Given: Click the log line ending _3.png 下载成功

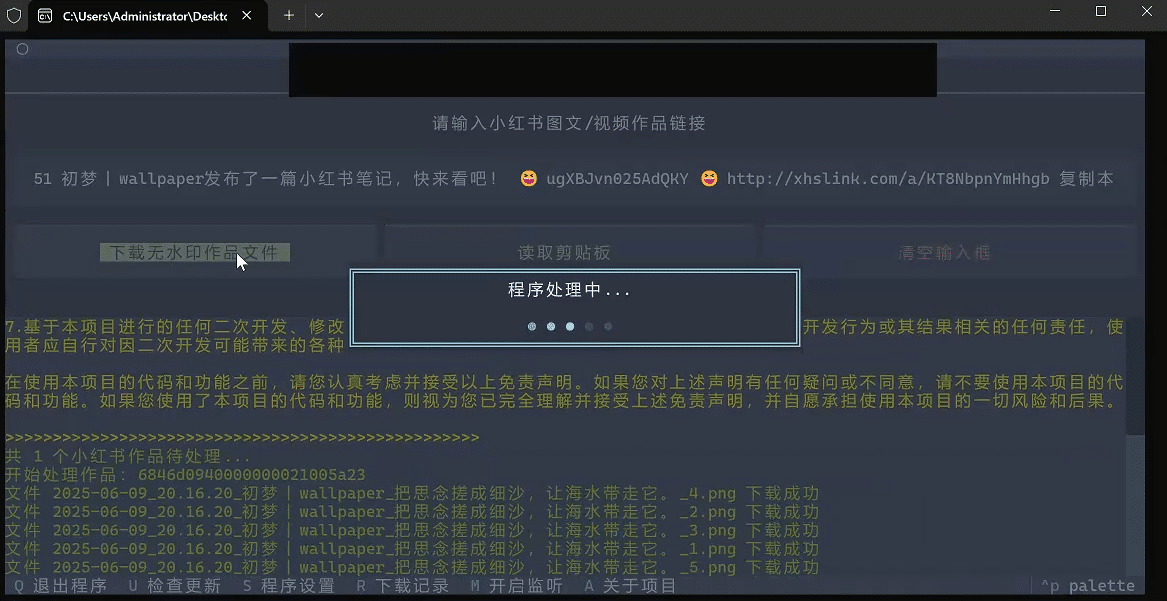Looking at the screenshot, I should click(x=412, y=530).
